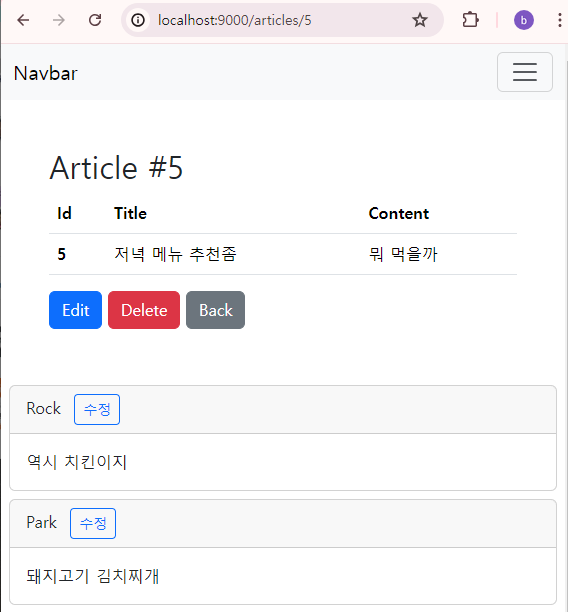Click the red Delete button
This screenshot has width=568, height=612.
[x=144, y=310]
